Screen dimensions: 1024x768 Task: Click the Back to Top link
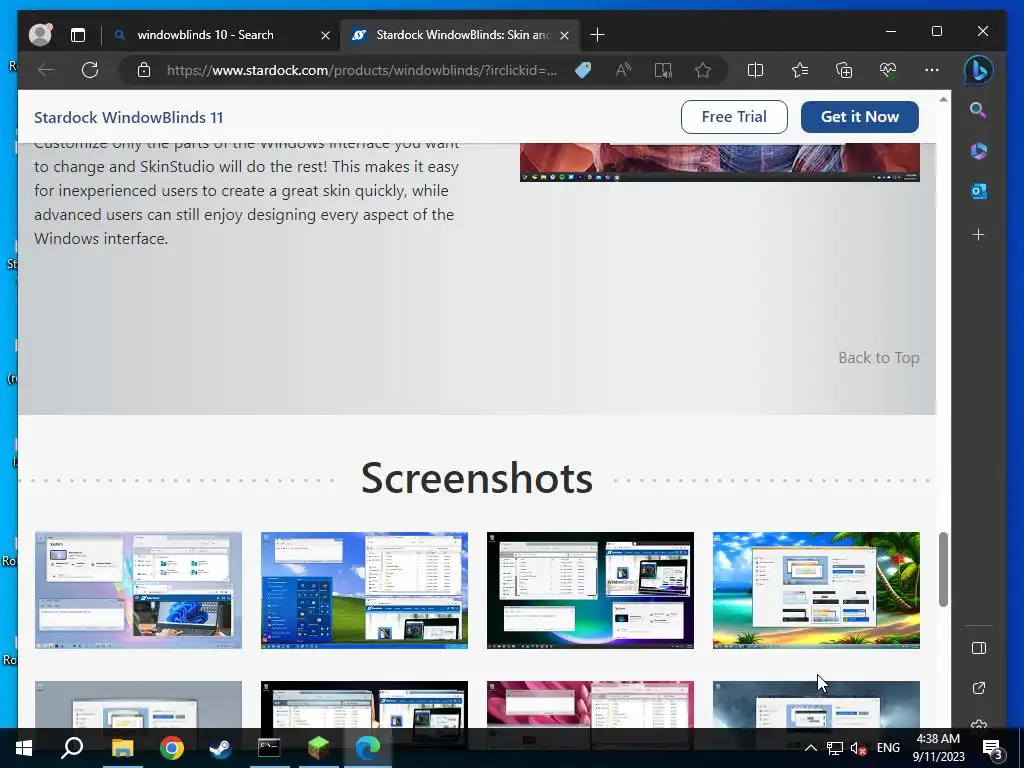(x=878, y=358)
